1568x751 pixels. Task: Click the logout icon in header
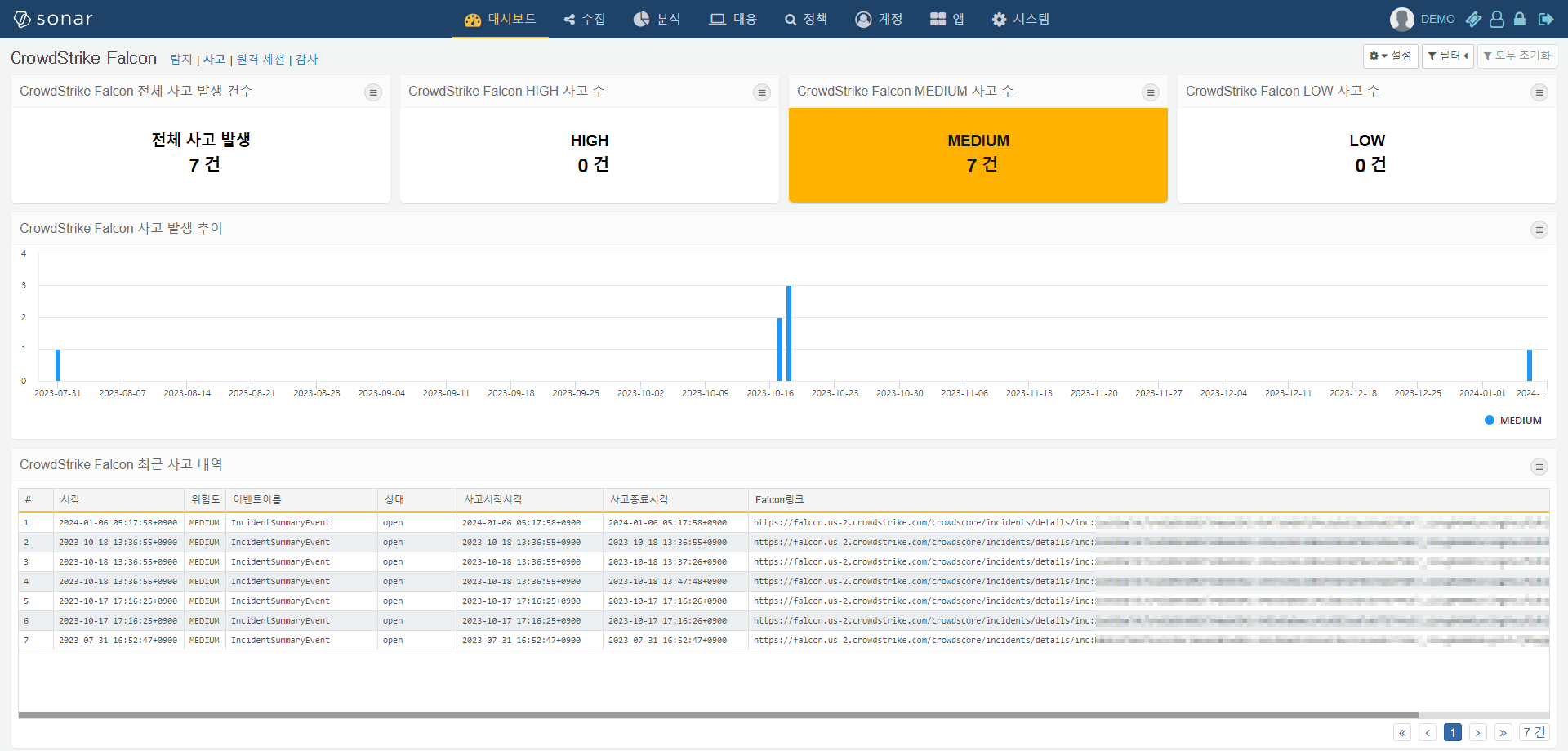tap(1546, 19)
